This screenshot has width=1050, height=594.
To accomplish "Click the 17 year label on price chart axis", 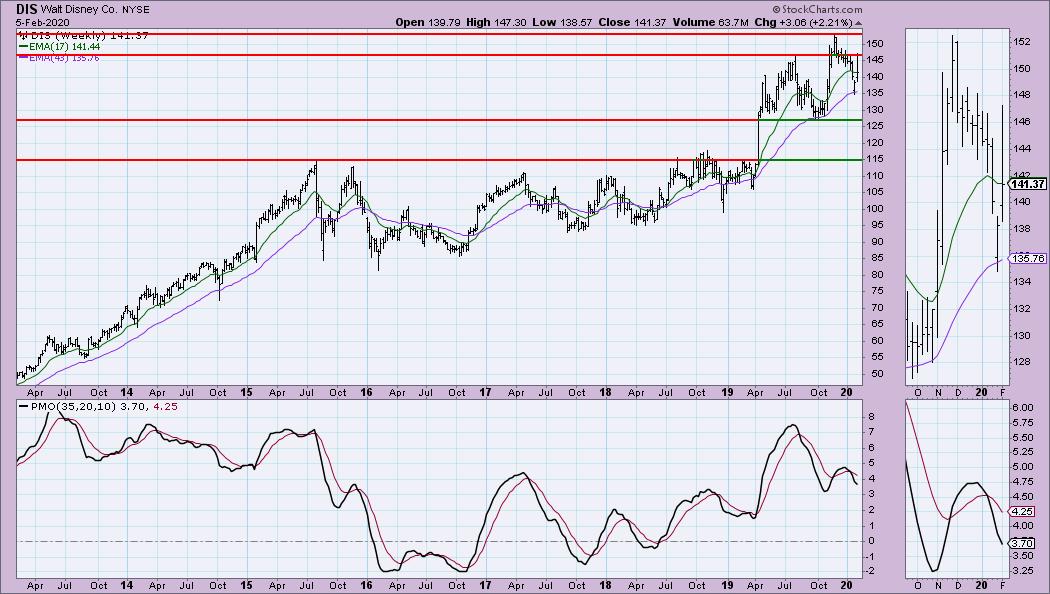I will click(x=485, y=392).
